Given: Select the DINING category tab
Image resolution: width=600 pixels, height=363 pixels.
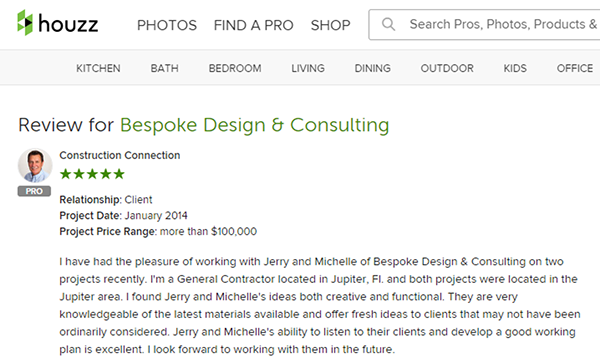Looking at the screenshot, I should [373, 68].
